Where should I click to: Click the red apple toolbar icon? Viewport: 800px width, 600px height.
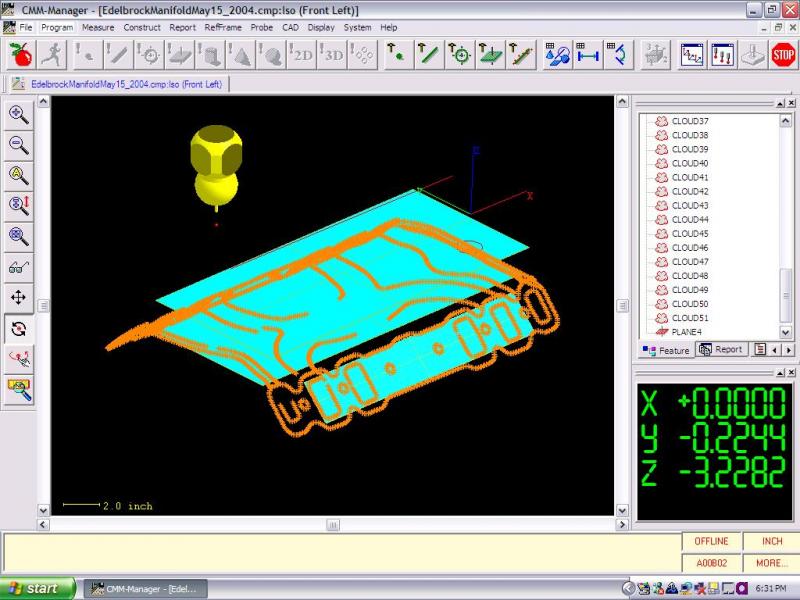point(19,54)
